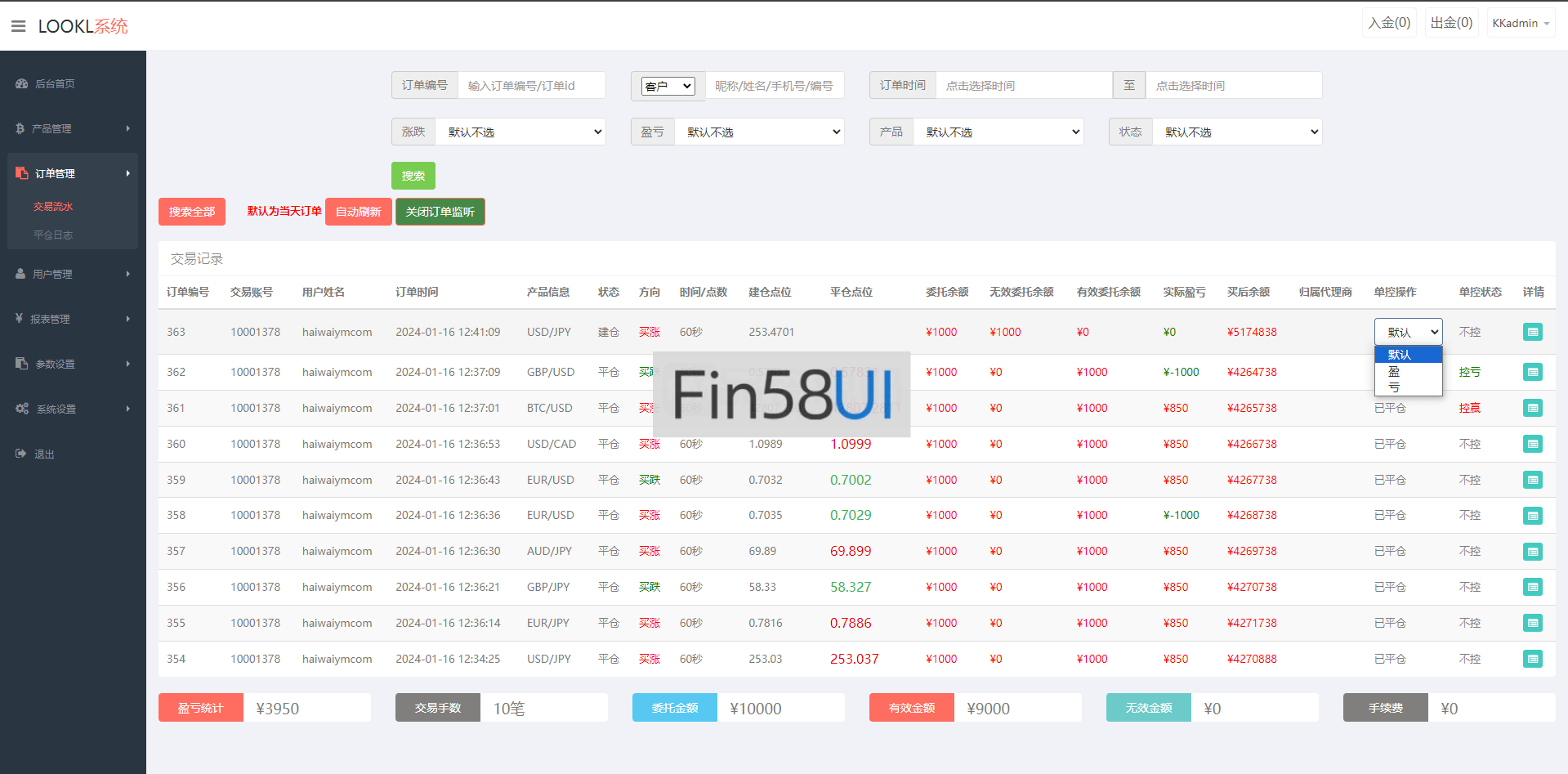The height and width of the screenshot is (774, 1568).
Task: Open details icon for order 360
Action: coord(1532,444)
